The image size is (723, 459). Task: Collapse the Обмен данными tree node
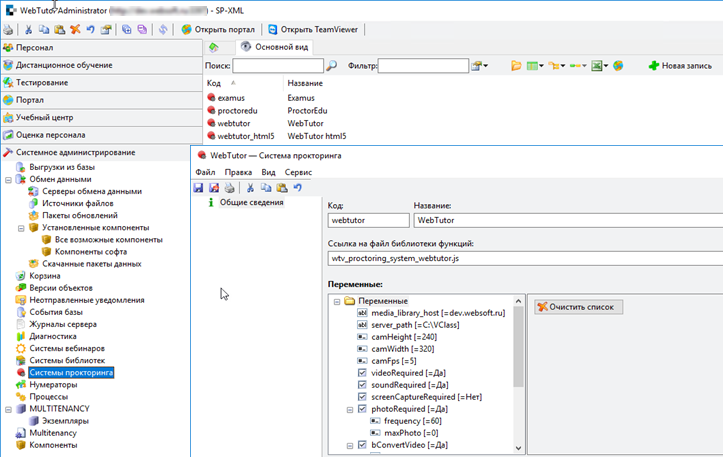(x=9, y=179)
